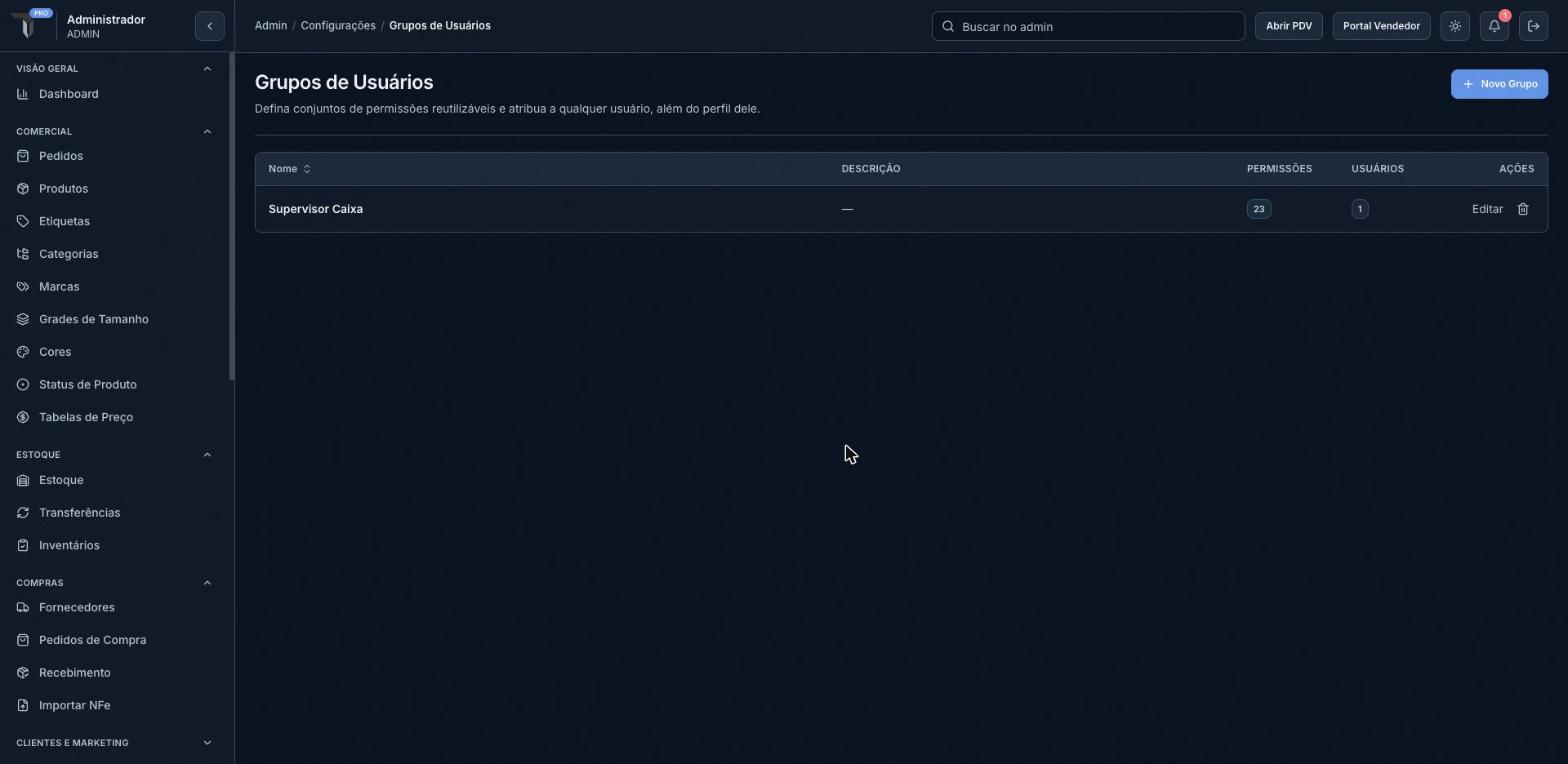Screen dimensions: 1568x764
Task: Click the Marcas icon in the sidebar
Action: [23, 287]
